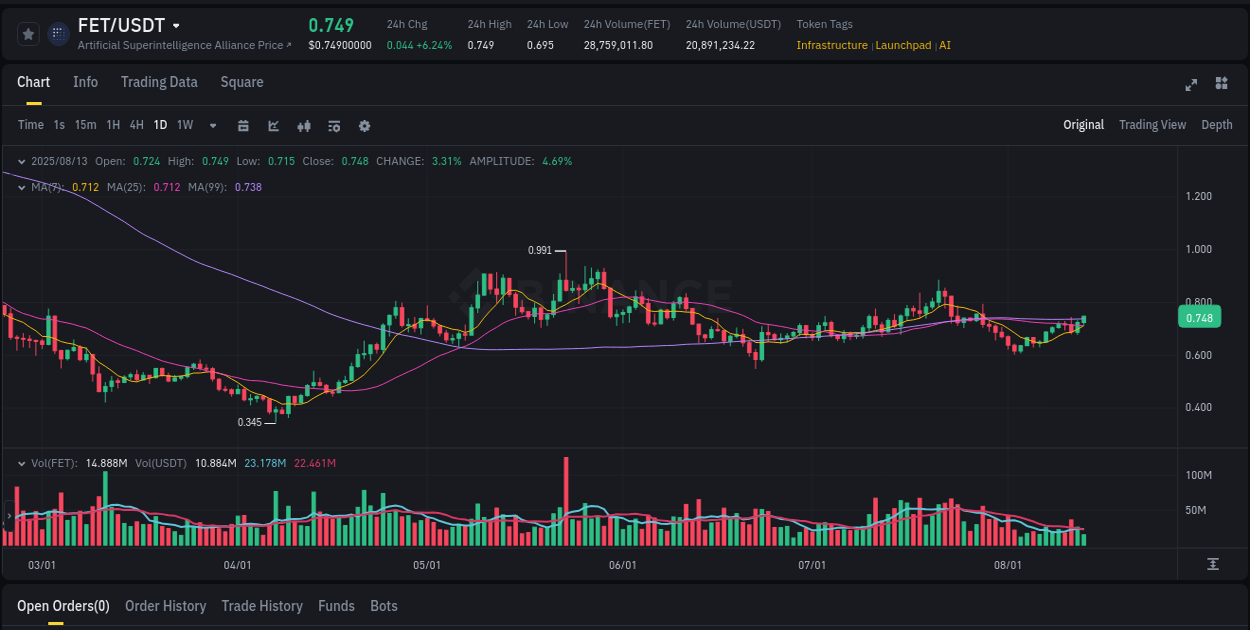Click the grid icon beside FET/USDT name
The image size is (1250, 630).
[58, 33]
